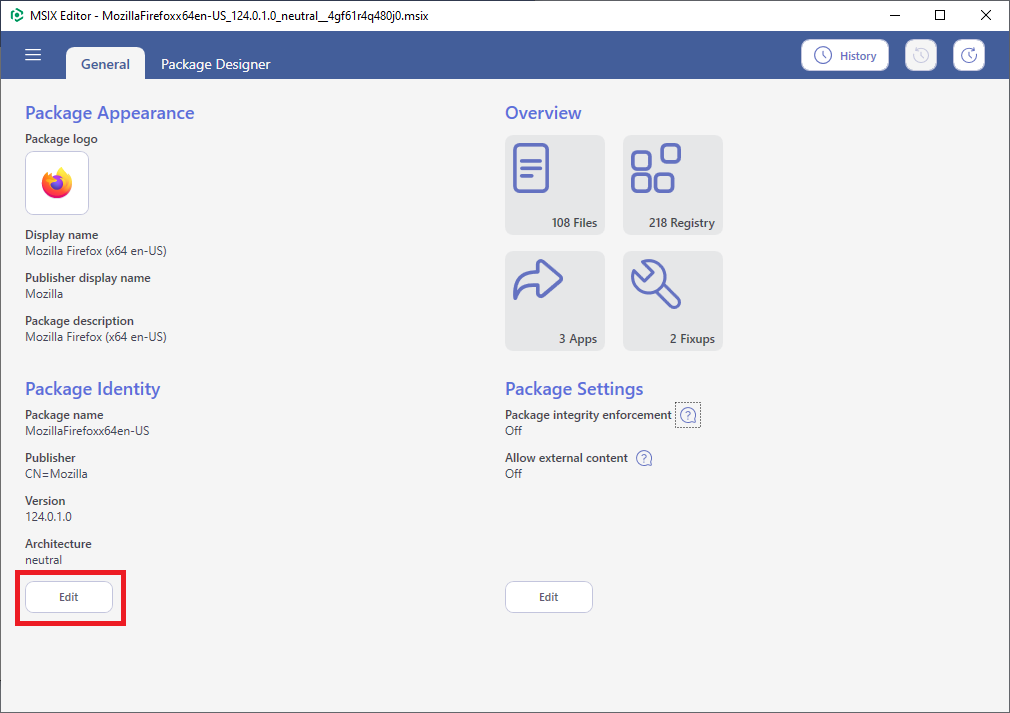Click the redo history icon button
The image size is (1010, 713).
point(969,55)
